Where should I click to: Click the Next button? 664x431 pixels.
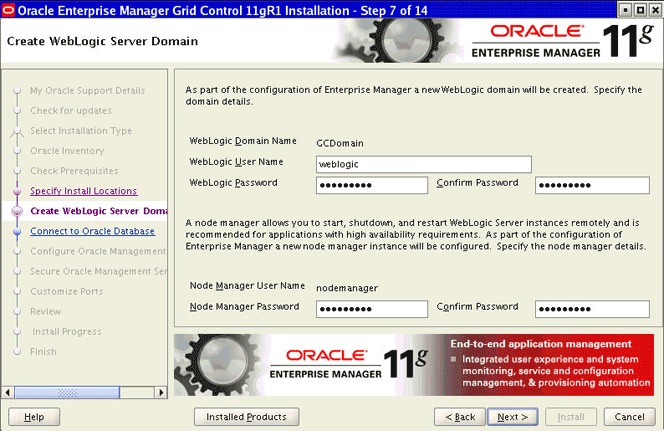tap(512, 417)
